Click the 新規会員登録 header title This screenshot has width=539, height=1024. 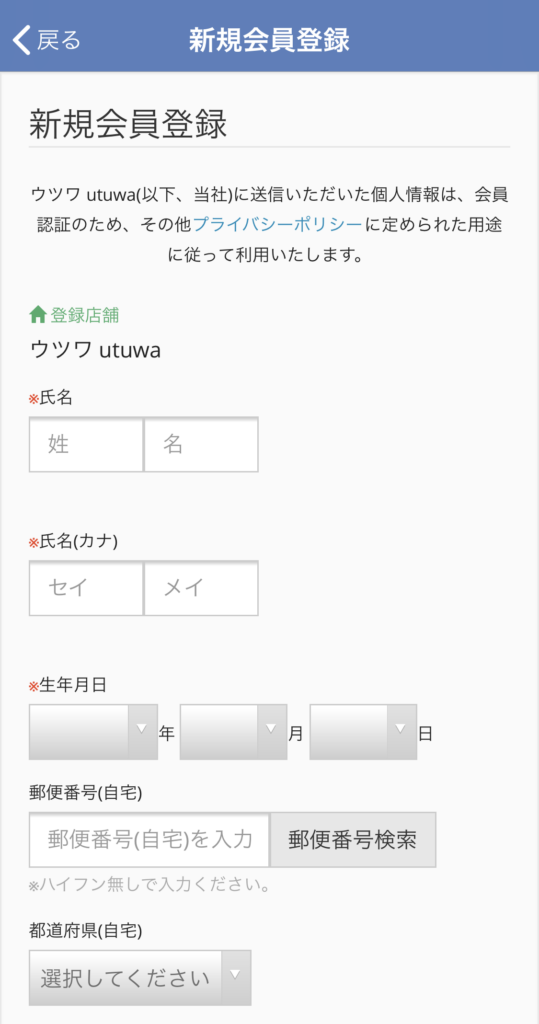tap(269, 40)
